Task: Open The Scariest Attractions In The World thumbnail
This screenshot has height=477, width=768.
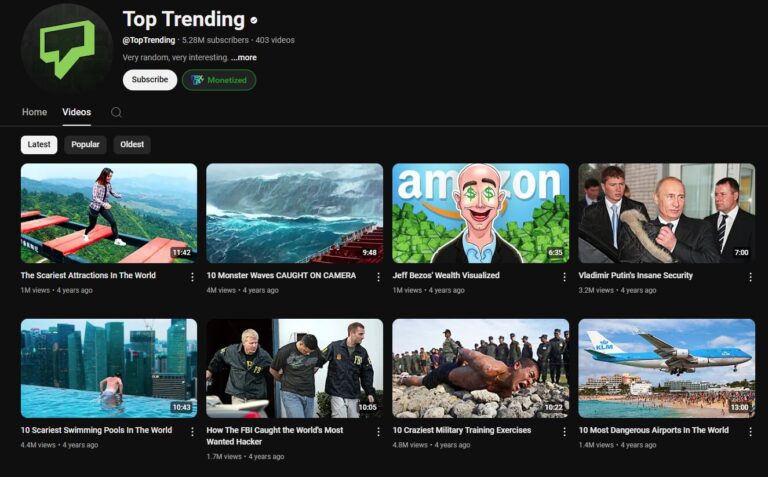Action: tap(109, 213)
